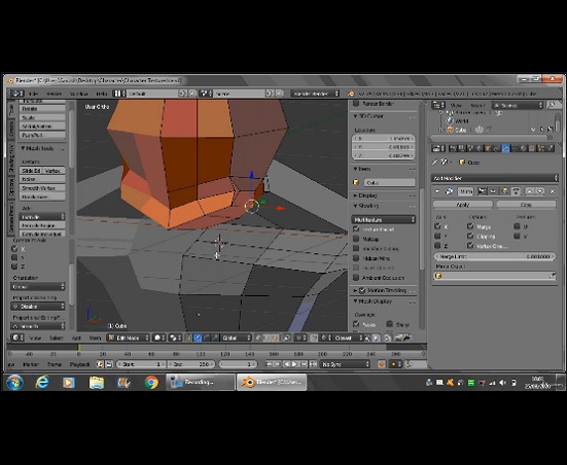Click the Copy button on mirror modifier
This screenshot has height=465, width=567.
[x=526, y=205]
